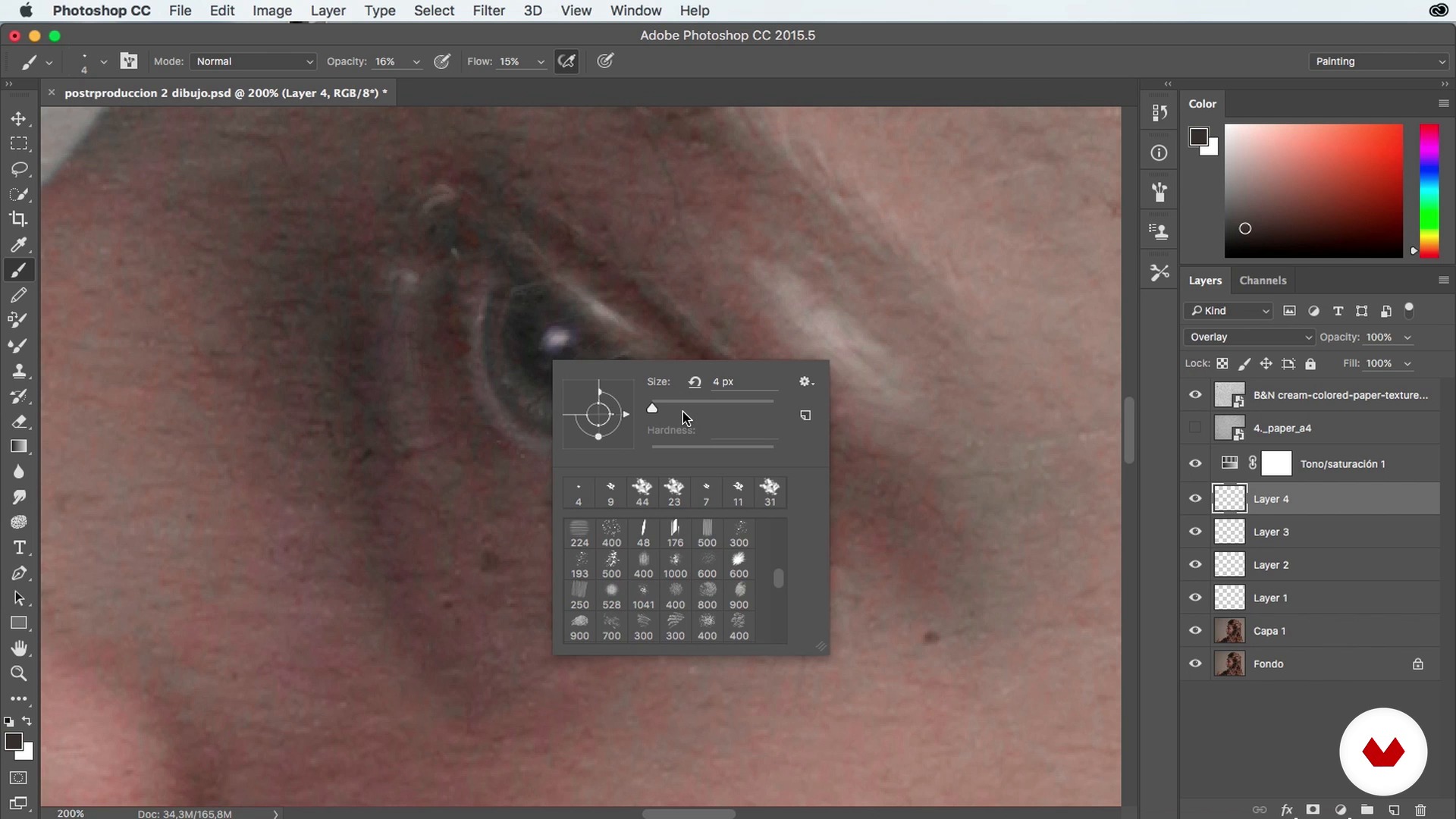Select the Lasso tool
This screenshot has width=1456, height=819.
pyautogui.click(x=19, y=169)
